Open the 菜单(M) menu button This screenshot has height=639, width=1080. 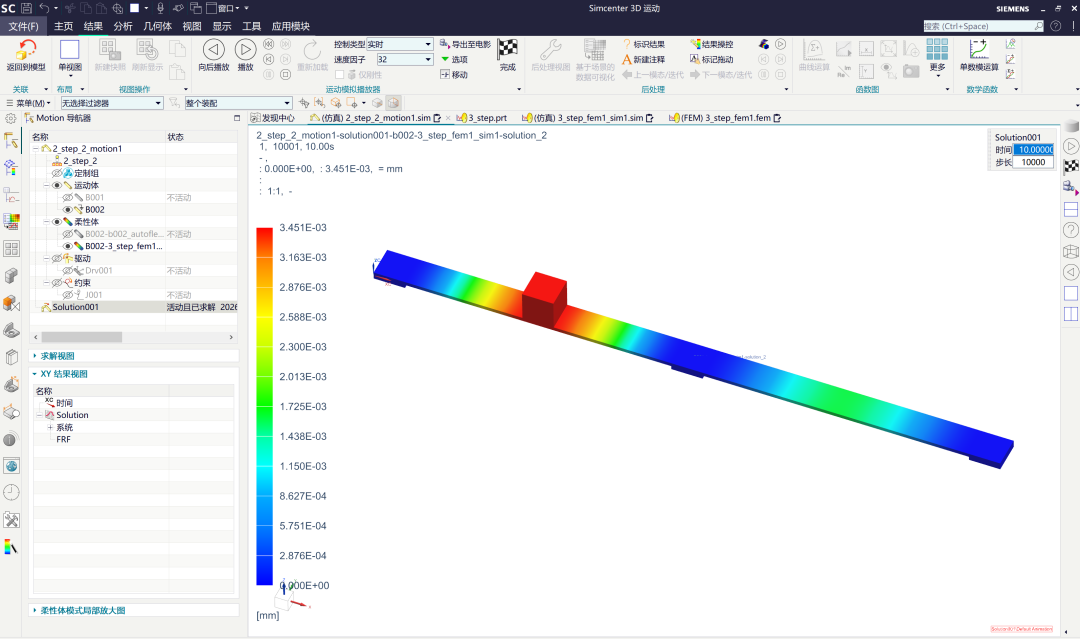click(29, 103)
